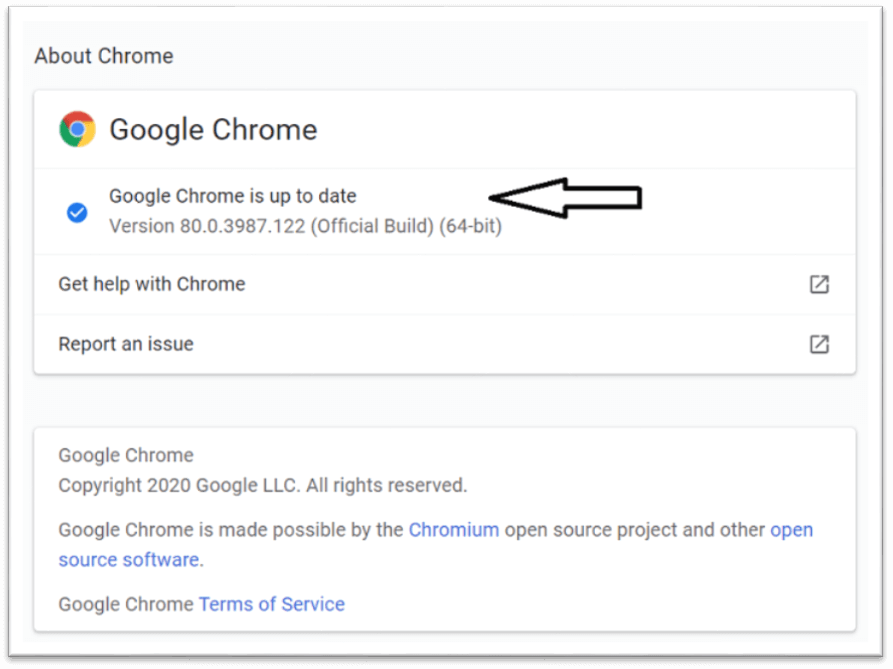This screenshot has width=893, height=669.
Task: Select Report an issue row
Action: click(x=444, y=344)
